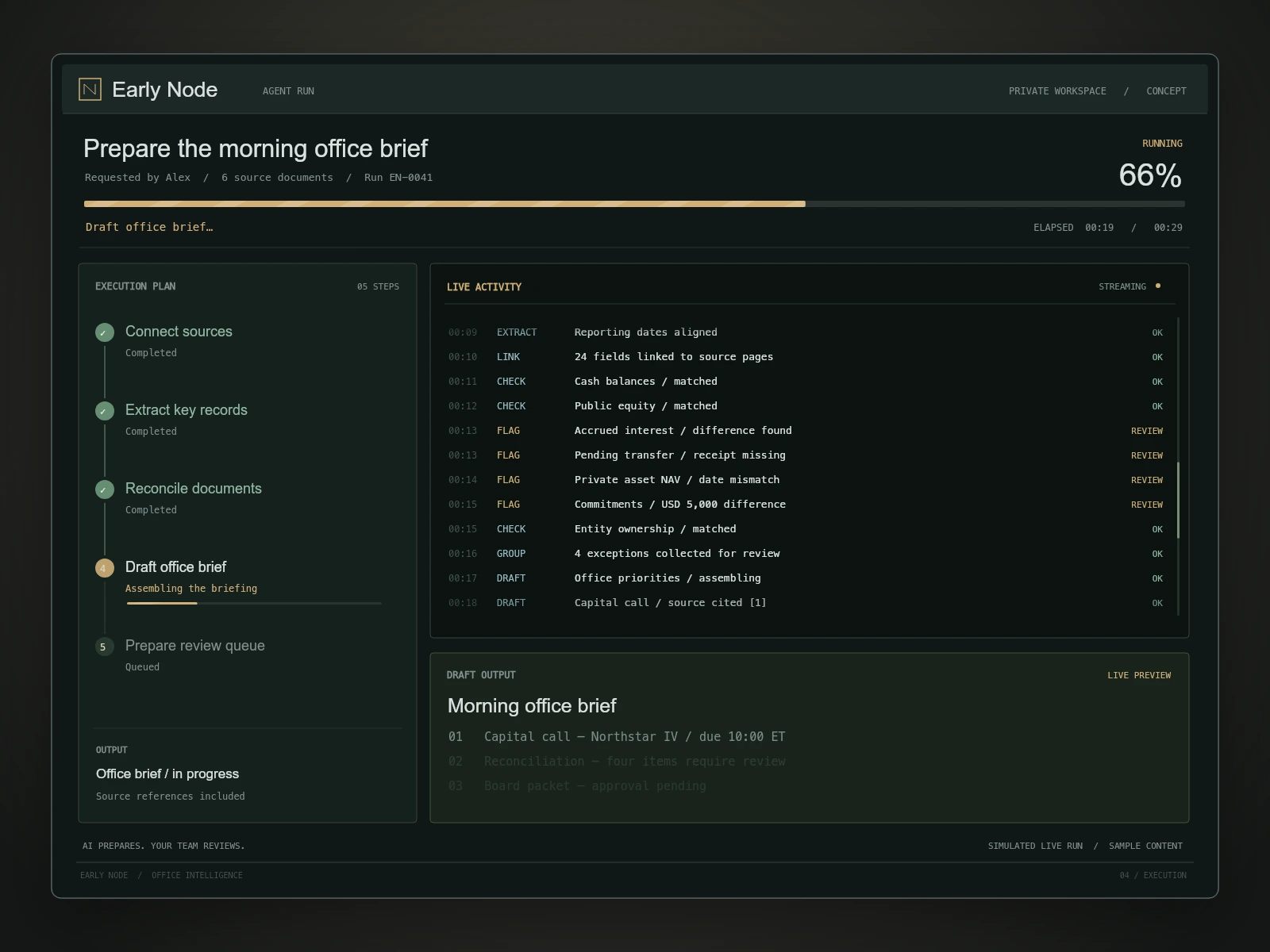1270x952 pixels.
Task: Open REVIEW for Pending transfer flag
Action: 1147,455
